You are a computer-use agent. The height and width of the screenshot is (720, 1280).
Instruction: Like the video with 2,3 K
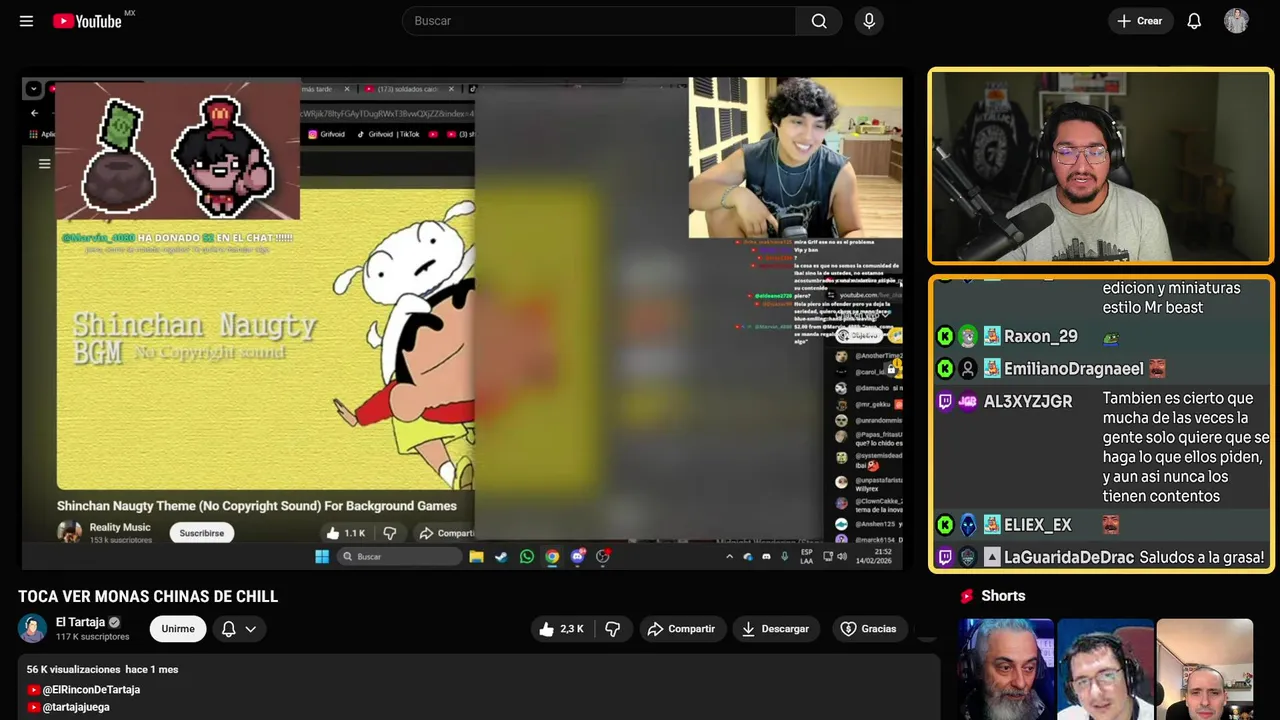coord(561,629)
